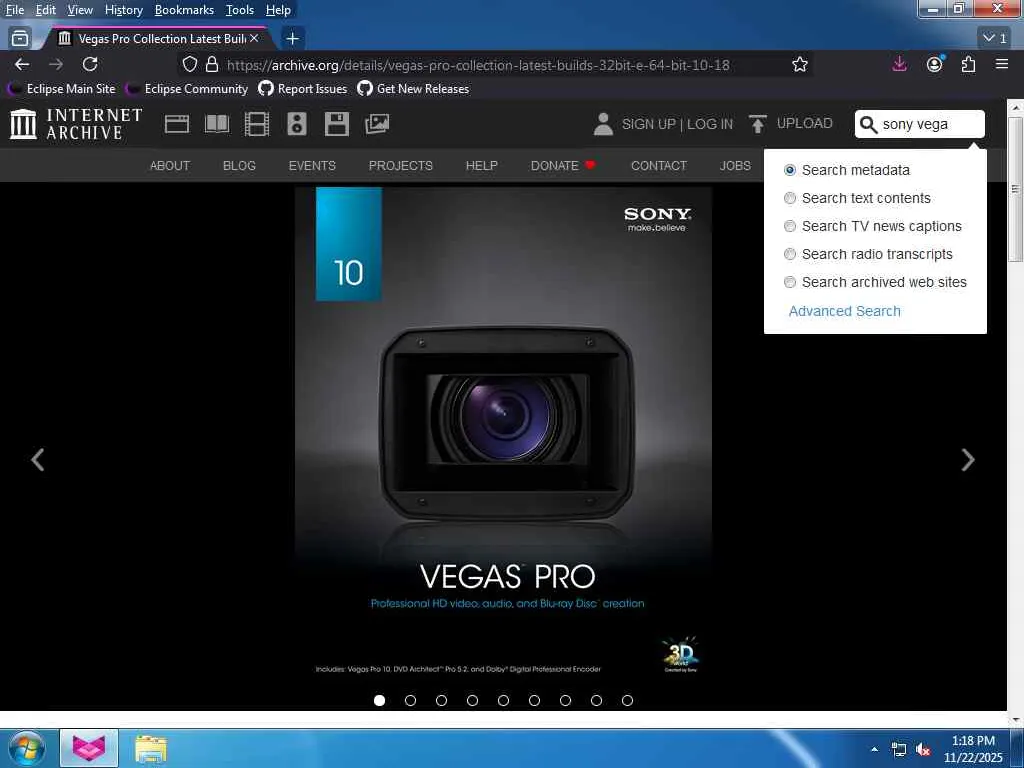
Task: Open the application hamburger menu
Action: coord(1002,64)
